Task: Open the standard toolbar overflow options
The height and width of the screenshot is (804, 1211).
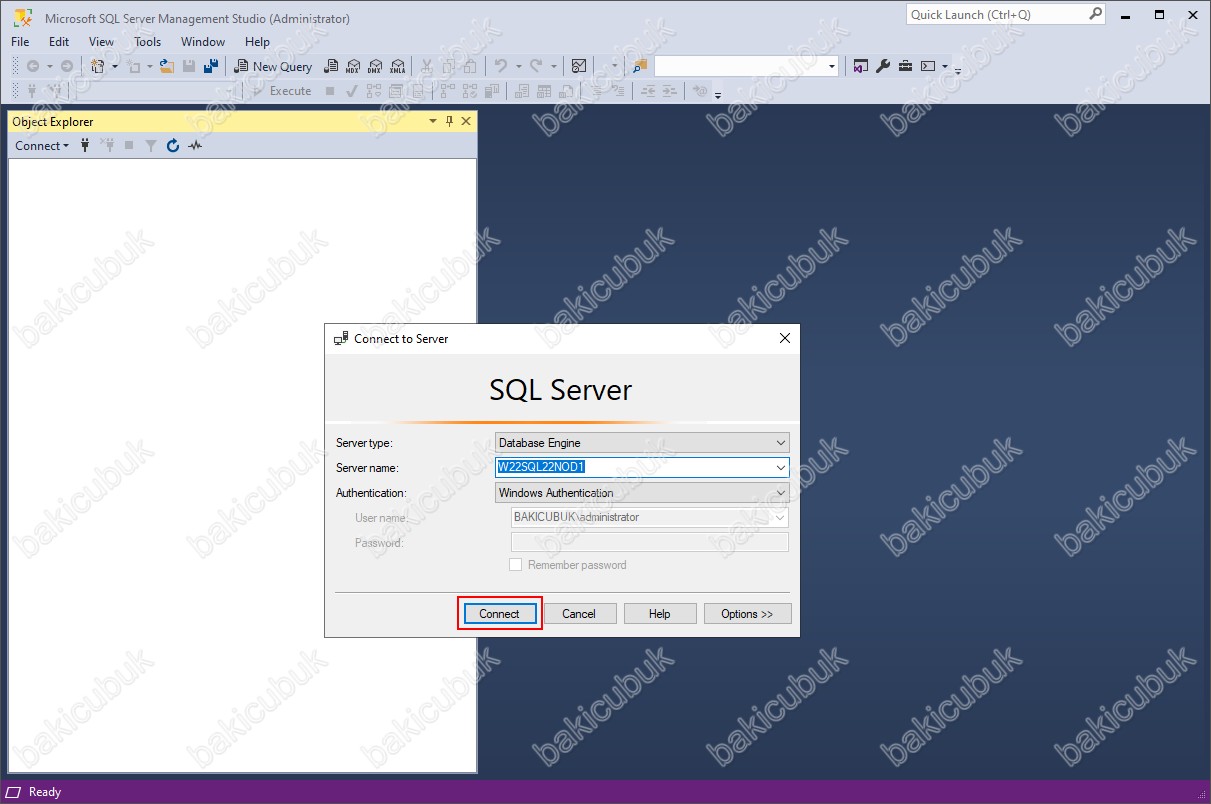Action: pos(957,70)
